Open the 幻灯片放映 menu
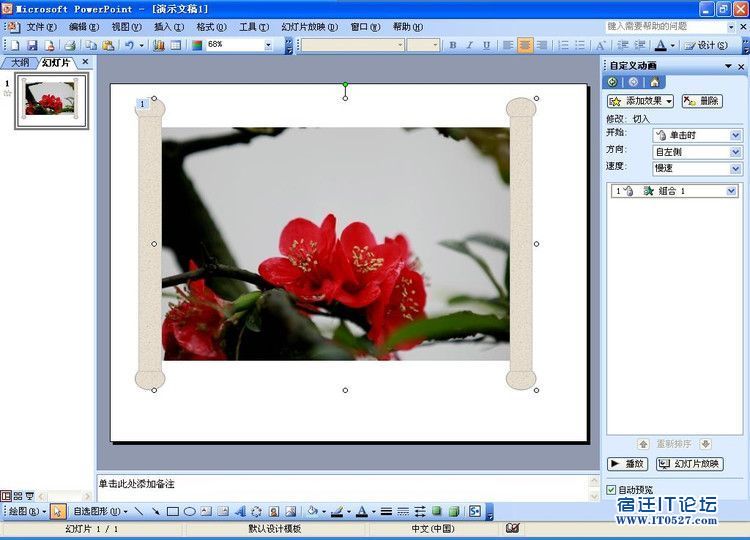The height and width of the screenshot is (540, 750). pyautogui.click(x=309, y=27)
